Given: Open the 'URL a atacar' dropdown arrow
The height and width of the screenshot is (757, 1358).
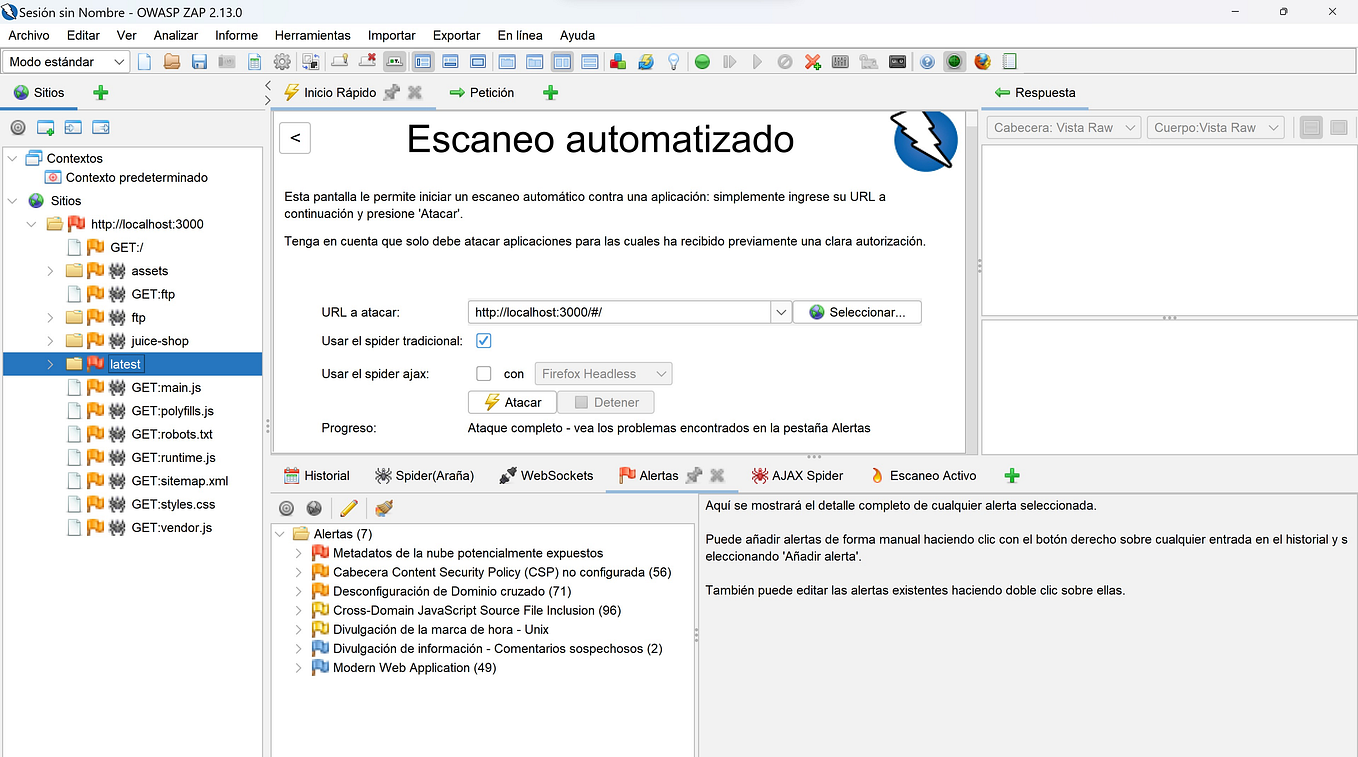Looking at the screenshot, I should click(x=781, y=311).
